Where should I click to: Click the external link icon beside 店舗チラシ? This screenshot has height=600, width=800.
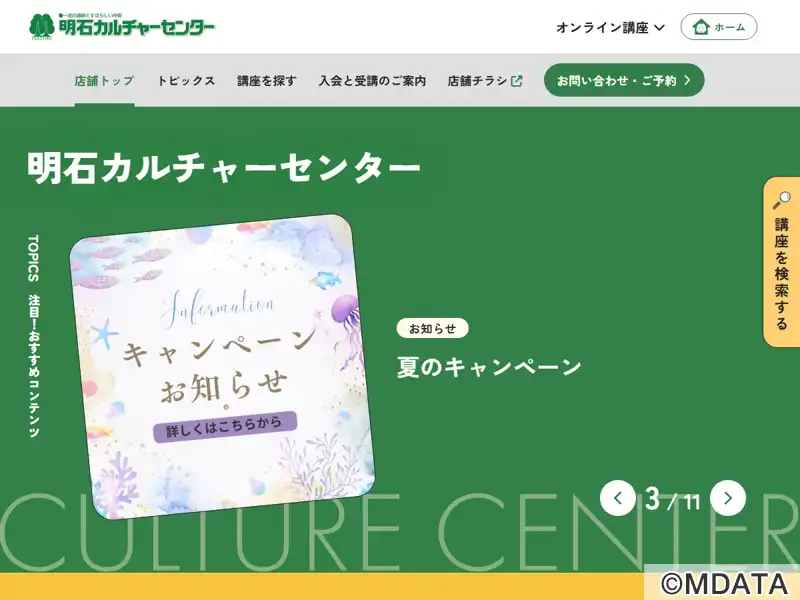[516, 81]
